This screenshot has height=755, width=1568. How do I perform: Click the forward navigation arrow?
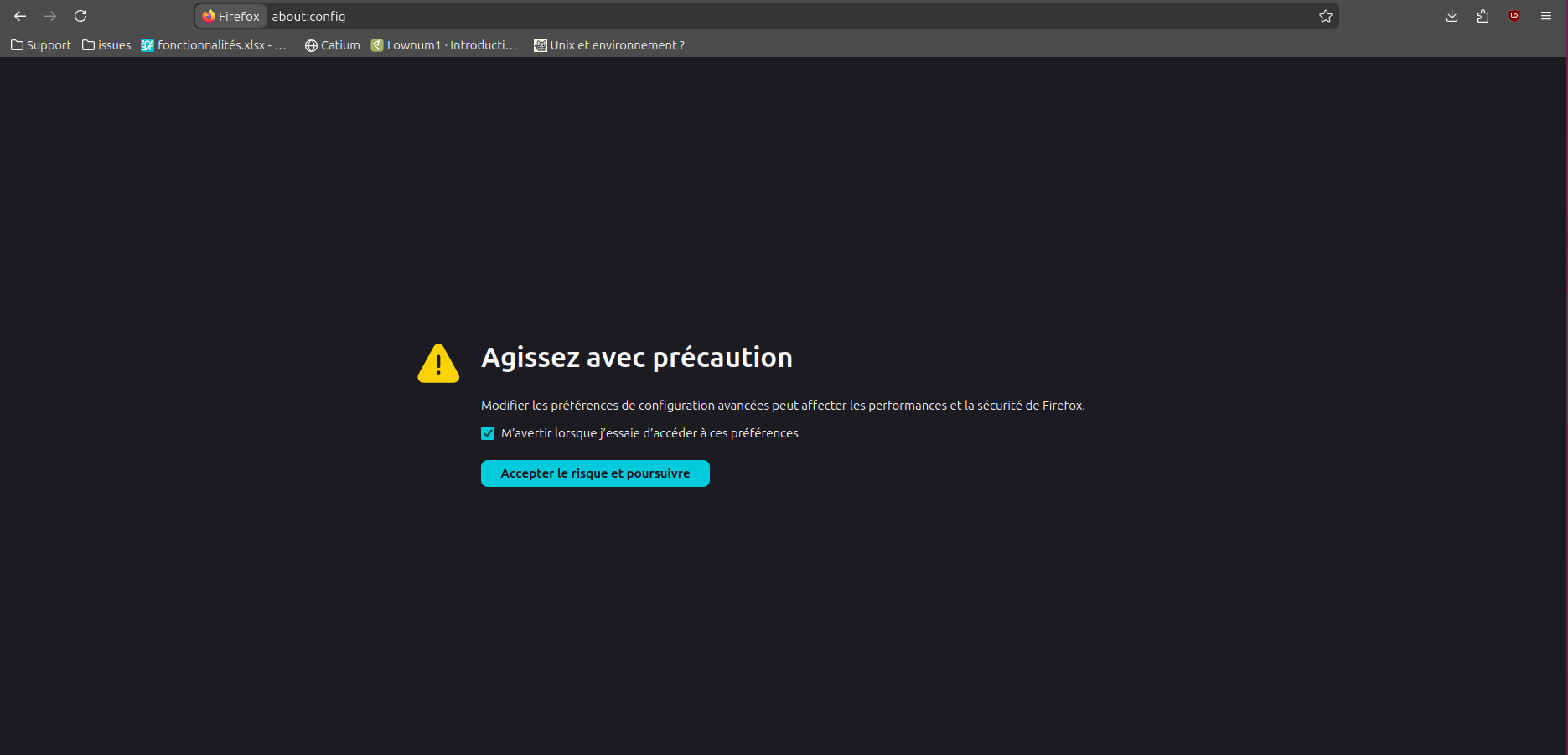pyautogui.click(x=50, y=16)
